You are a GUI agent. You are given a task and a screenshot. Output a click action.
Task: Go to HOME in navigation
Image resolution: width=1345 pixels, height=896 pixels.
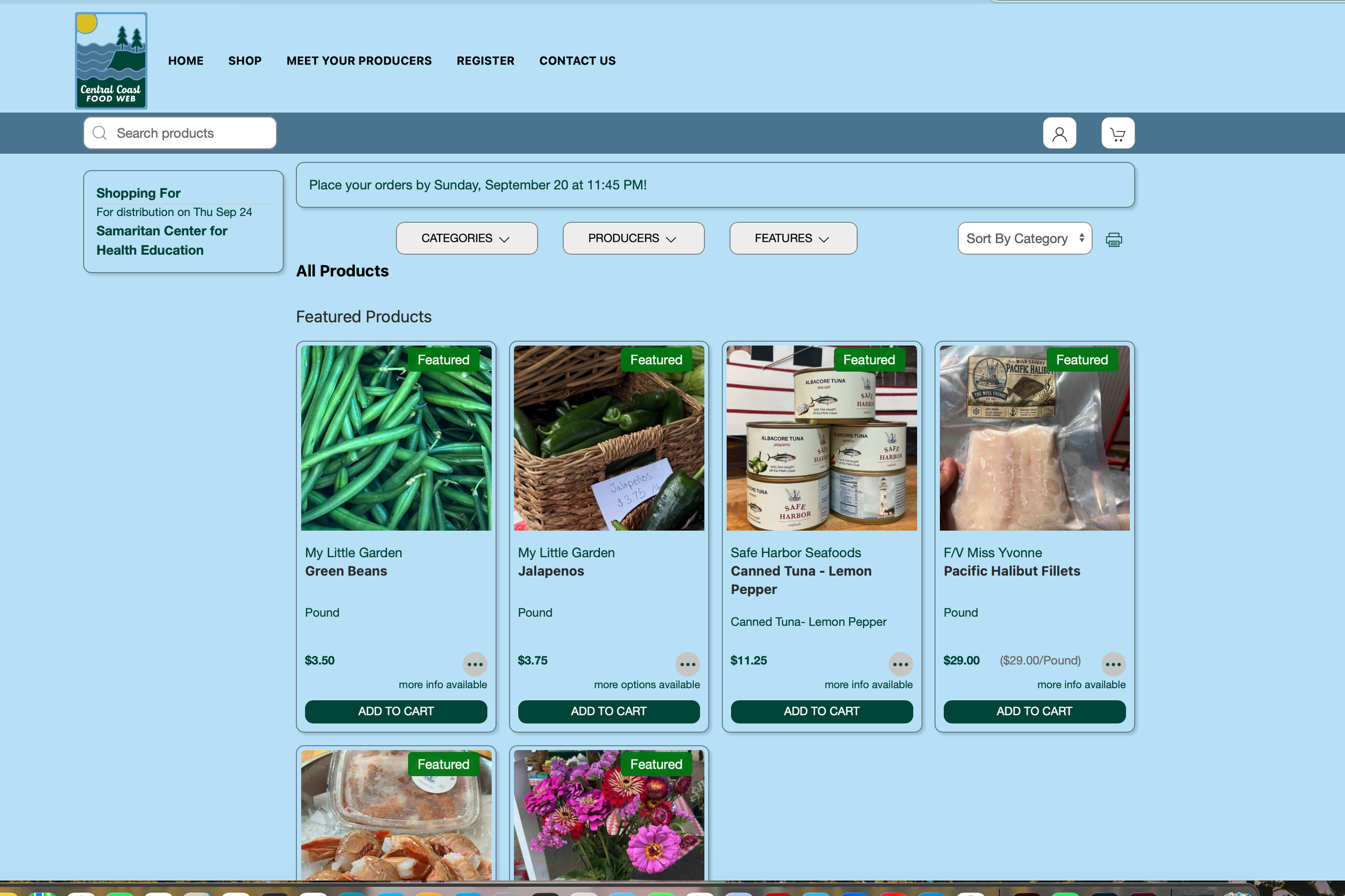tap(186, 61)
